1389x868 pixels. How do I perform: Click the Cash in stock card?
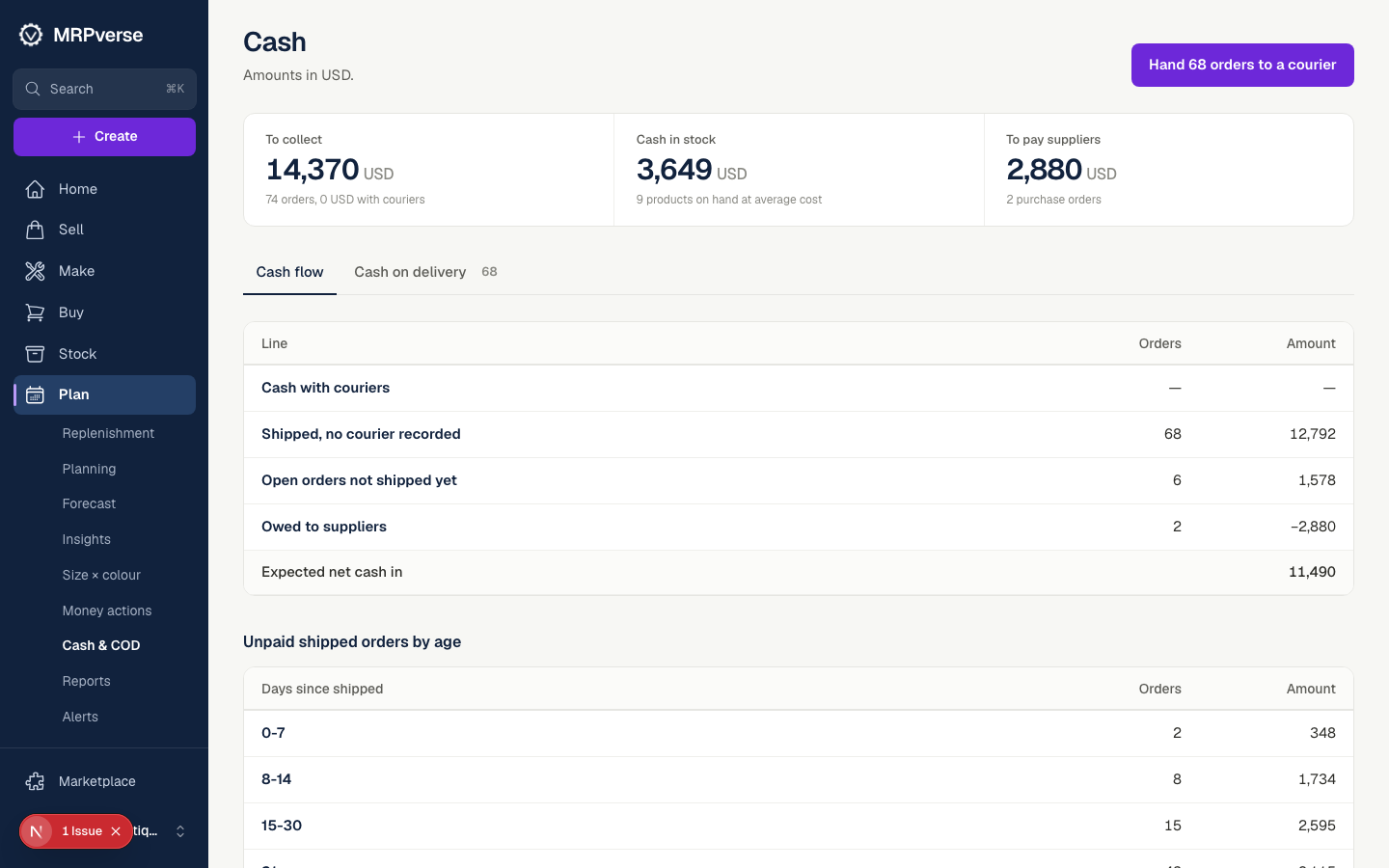click(799, 170)
